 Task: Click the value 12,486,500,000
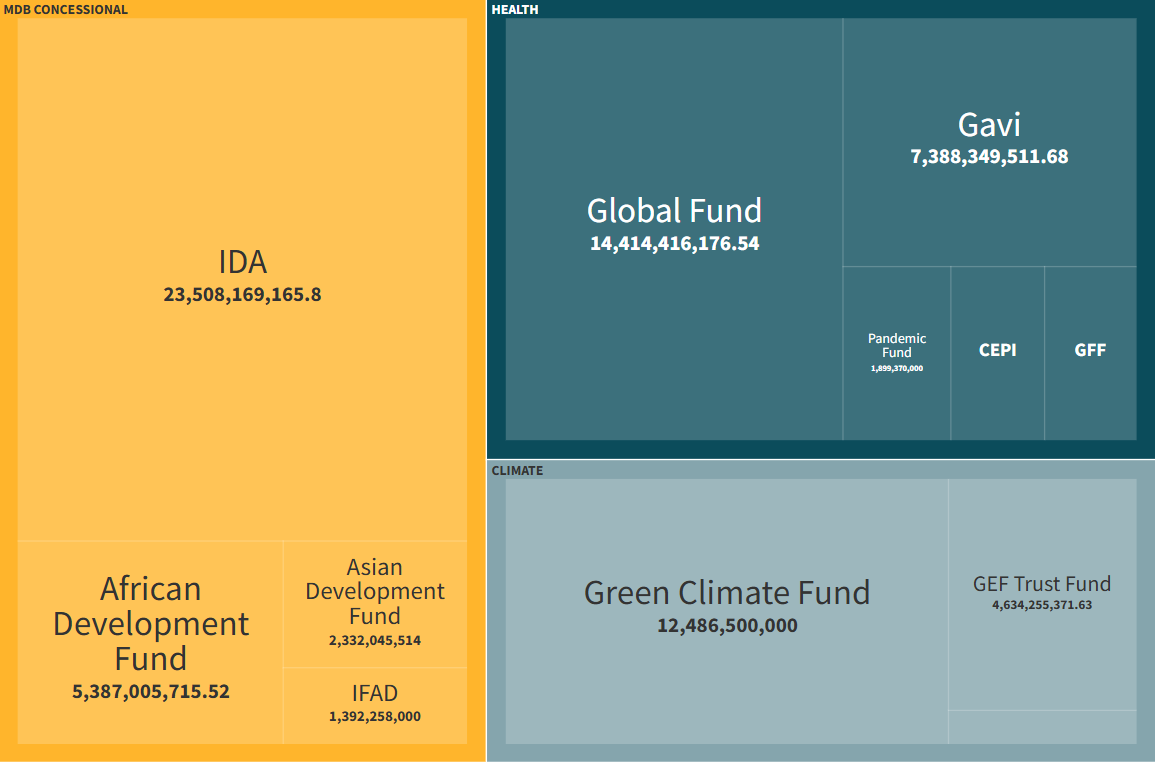[727, 626]
